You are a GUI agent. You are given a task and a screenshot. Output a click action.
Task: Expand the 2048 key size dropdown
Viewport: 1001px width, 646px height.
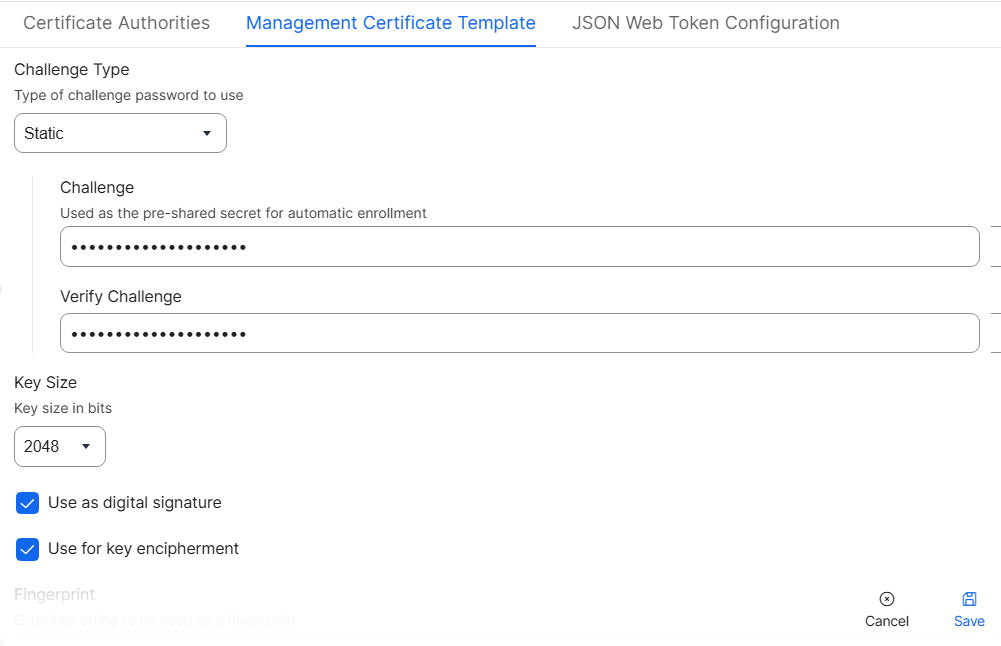click(59, 446)
